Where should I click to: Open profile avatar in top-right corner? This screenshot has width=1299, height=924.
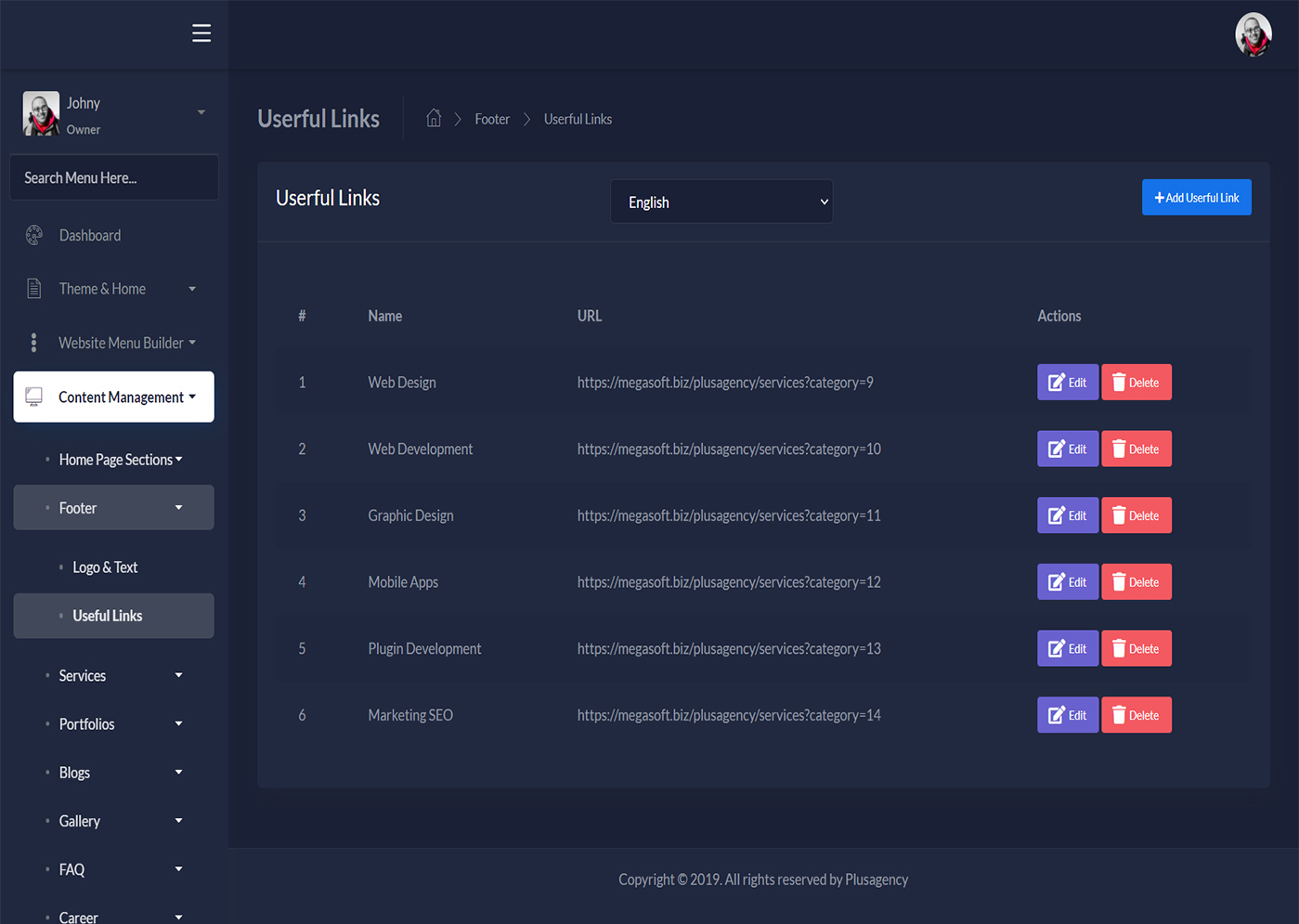(1253, 34)
